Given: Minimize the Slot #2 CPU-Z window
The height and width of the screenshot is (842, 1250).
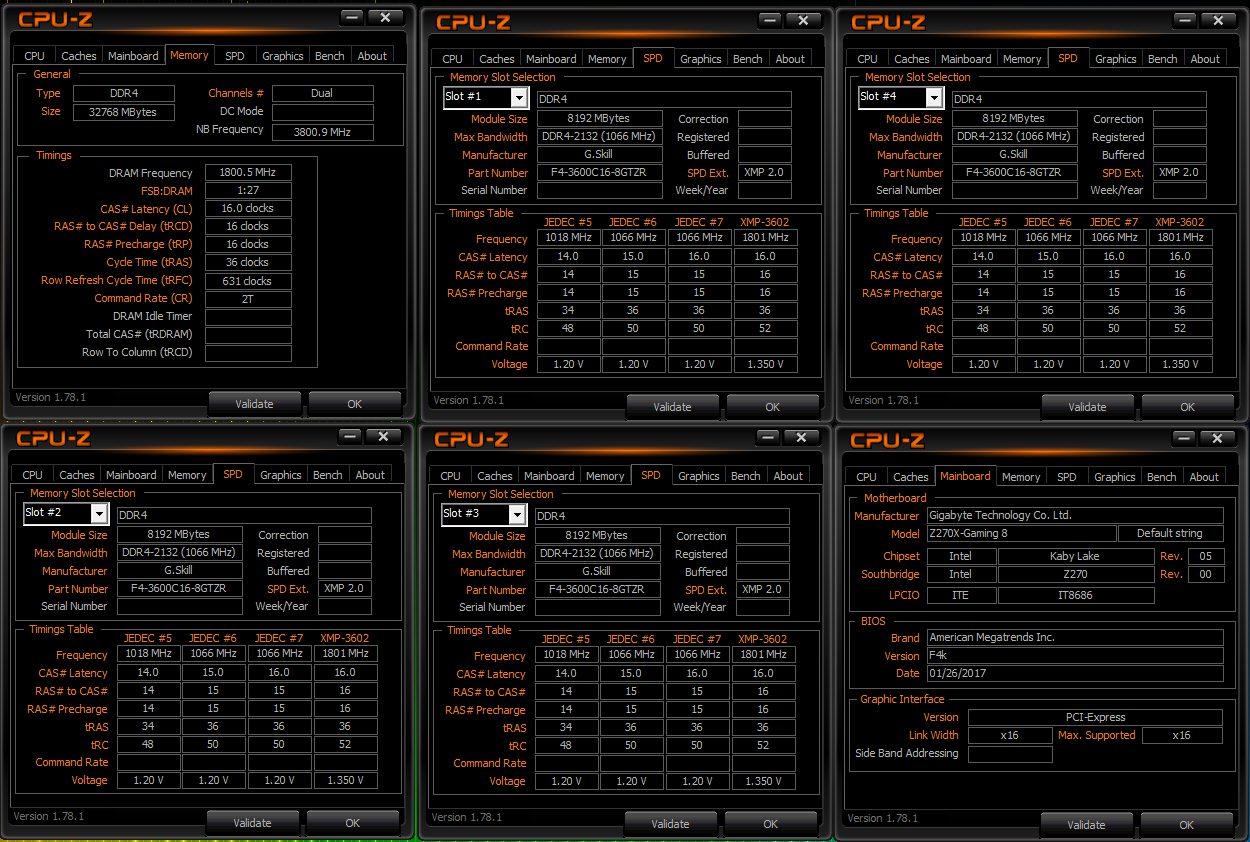Looking at the screenshot, I should pos(350,436).
